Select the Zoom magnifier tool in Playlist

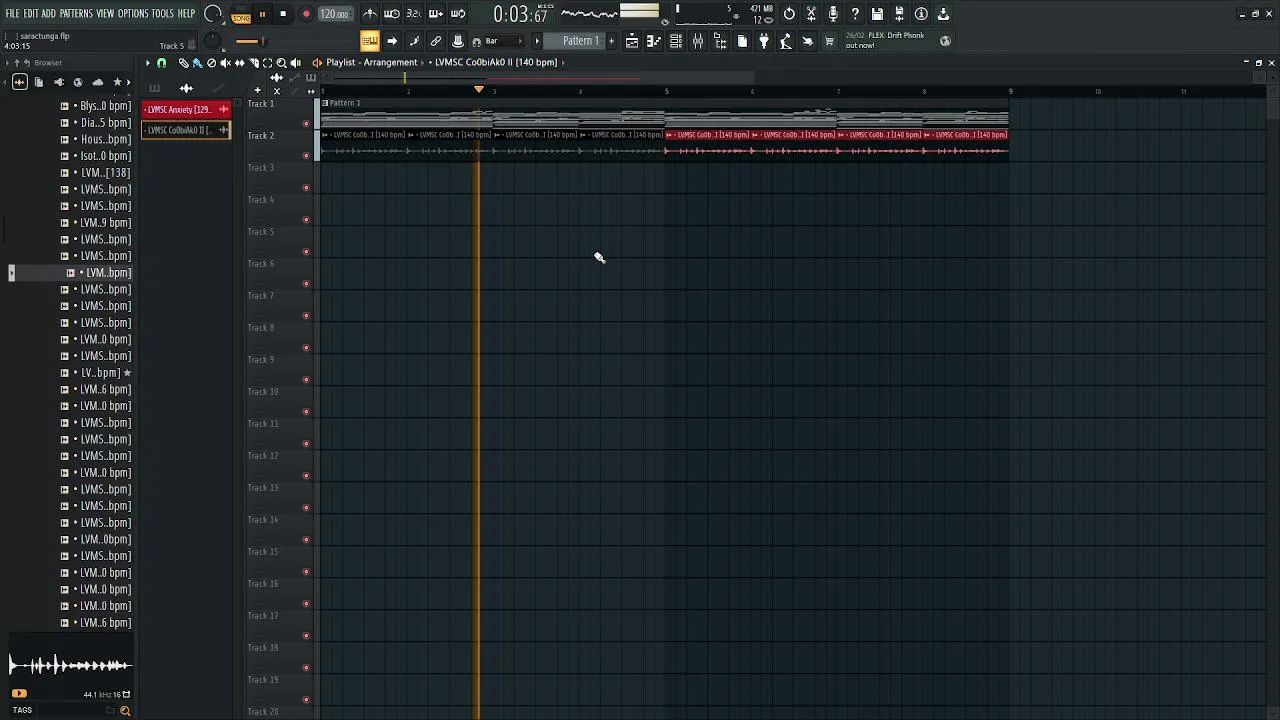281,63
